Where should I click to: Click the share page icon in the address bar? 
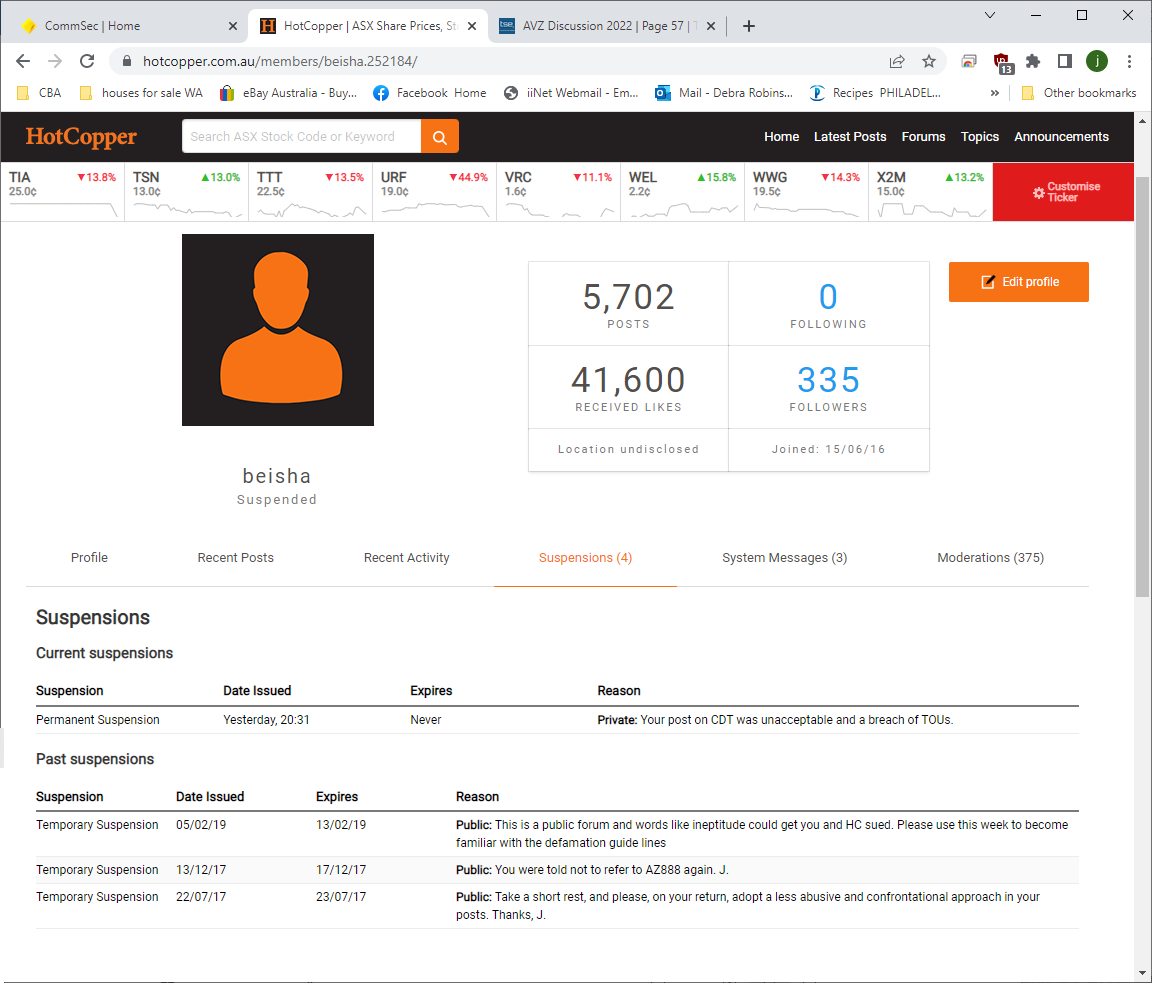point(897,61)
